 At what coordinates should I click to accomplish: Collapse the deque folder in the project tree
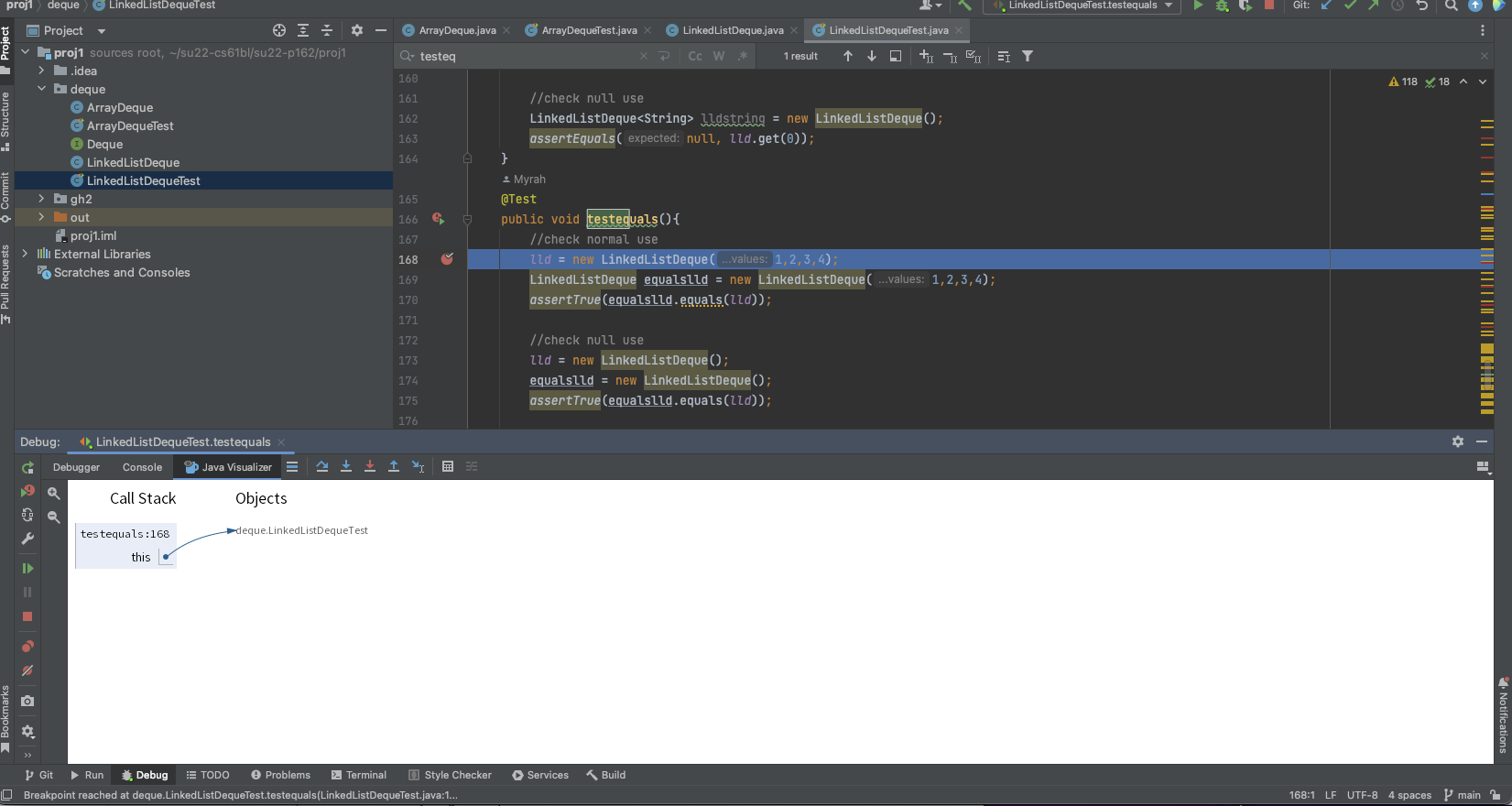click(41, 89)
